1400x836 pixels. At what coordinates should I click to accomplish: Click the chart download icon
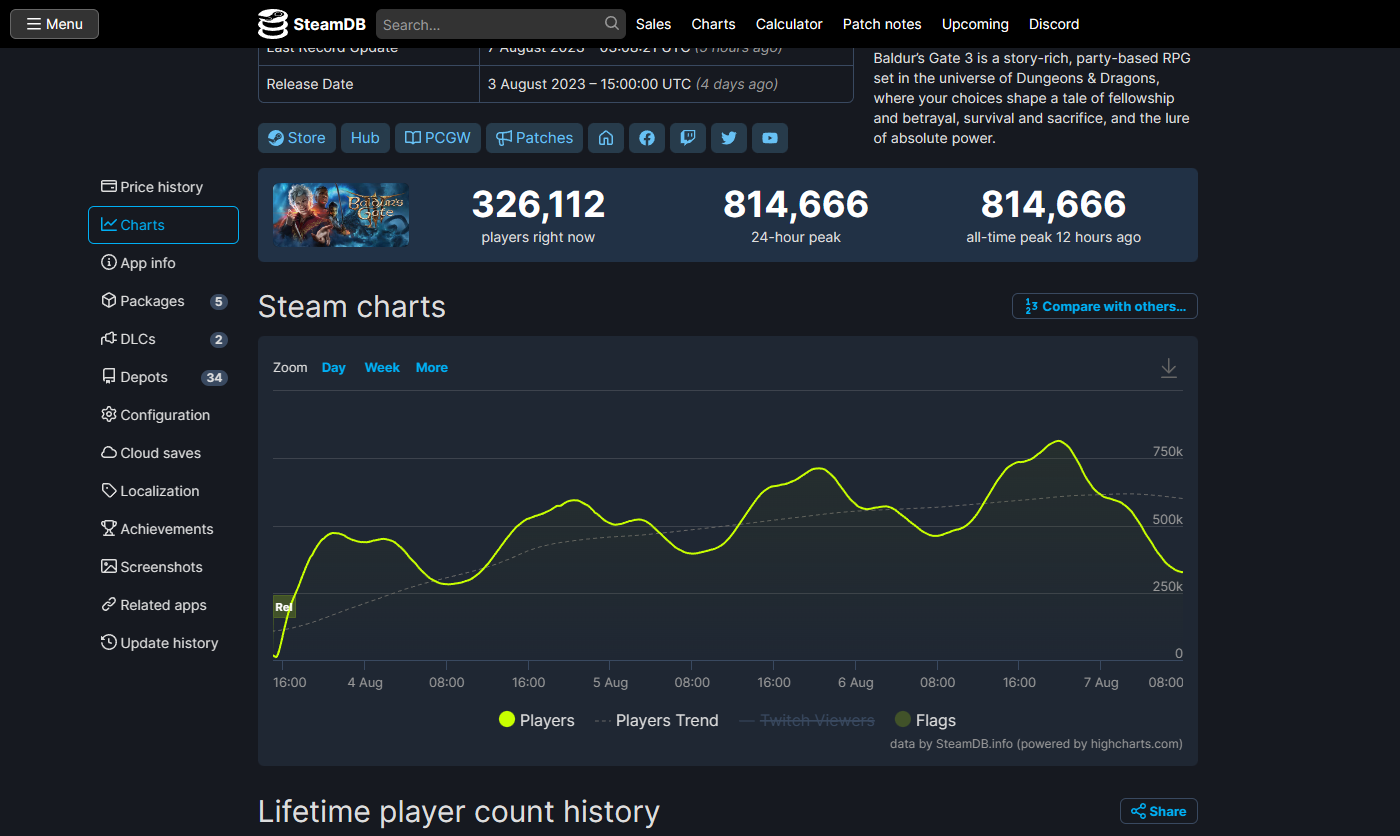(x=1169, y=368)
